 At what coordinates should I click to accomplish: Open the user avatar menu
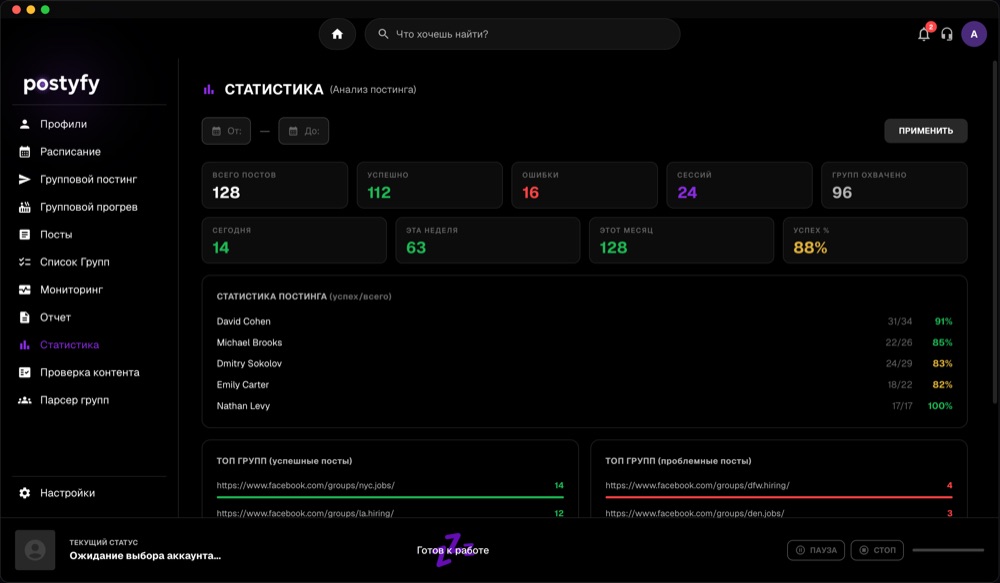click(x=974, y=34)
